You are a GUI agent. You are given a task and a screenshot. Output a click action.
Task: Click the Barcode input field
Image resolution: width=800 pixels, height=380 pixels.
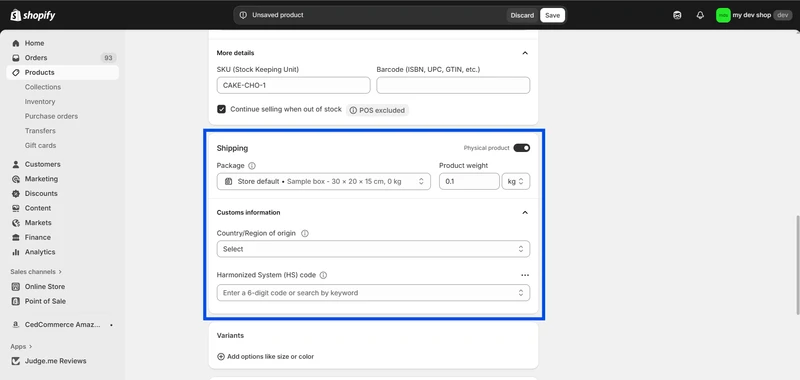(x=453, y=86)
